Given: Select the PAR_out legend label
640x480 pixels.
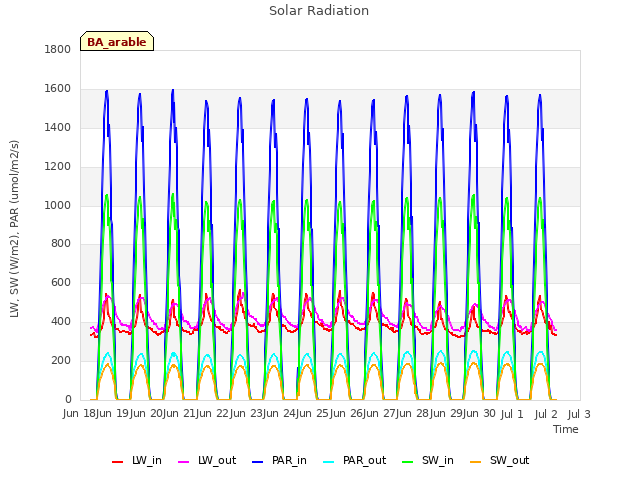Looking at the screenshot, I should pyautogui.click(x=364, y=461).
